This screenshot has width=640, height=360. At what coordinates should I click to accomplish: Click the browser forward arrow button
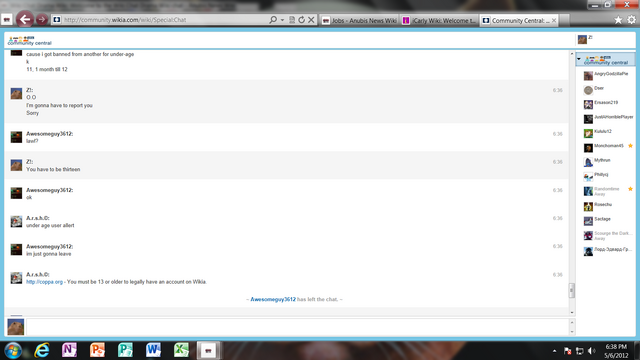[42, 19]
